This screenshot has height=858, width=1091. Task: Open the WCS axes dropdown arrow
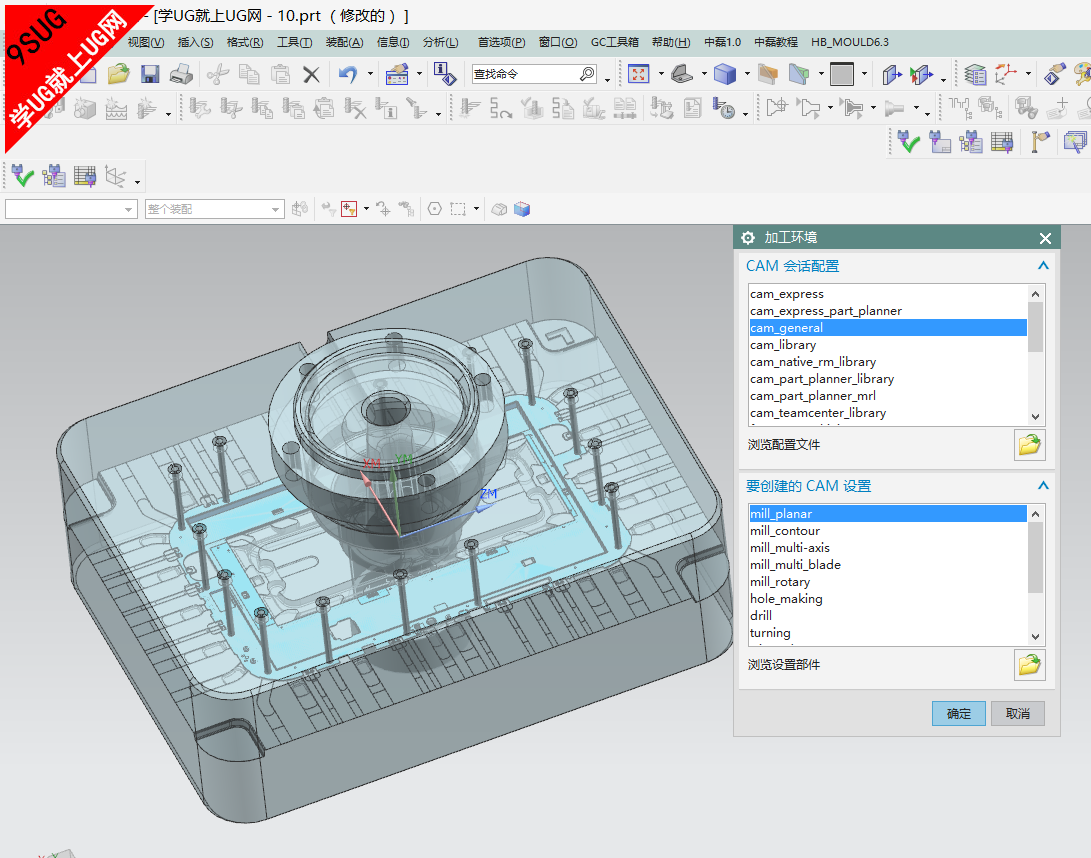1028,74
